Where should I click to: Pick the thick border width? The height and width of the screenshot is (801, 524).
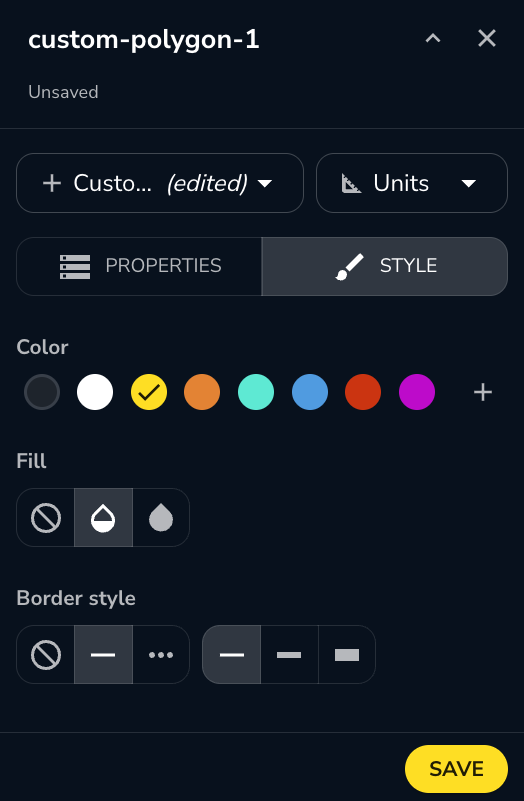click(347, 654)
